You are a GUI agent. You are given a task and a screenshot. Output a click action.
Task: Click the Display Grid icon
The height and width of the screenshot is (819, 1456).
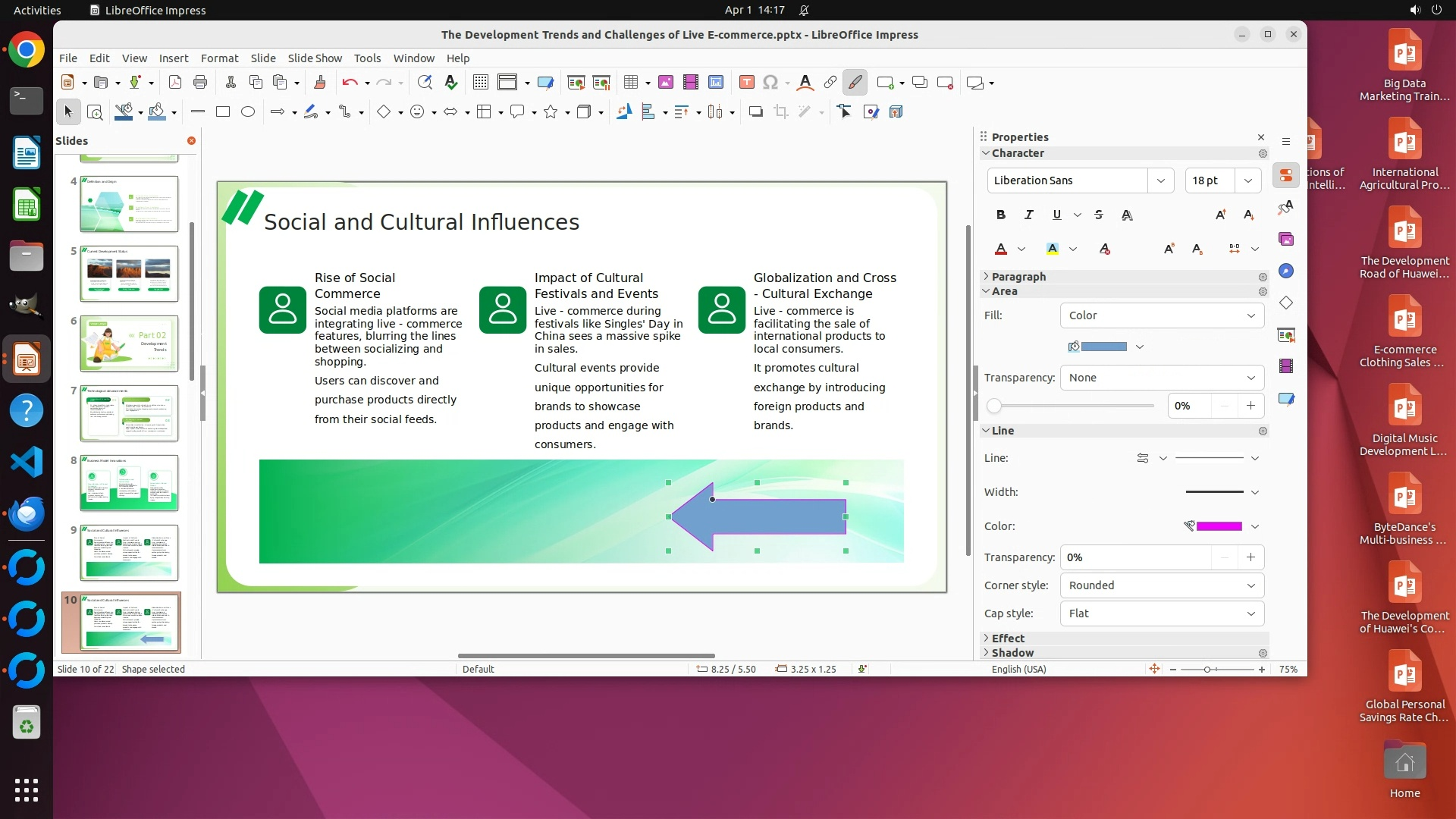[480, 83]
